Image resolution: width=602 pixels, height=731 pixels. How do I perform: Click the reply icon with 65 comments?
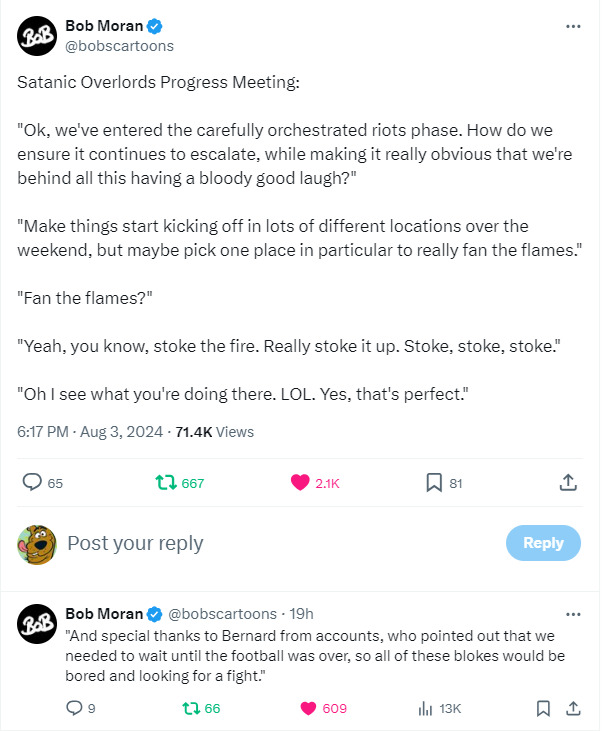tap(31, 483)
